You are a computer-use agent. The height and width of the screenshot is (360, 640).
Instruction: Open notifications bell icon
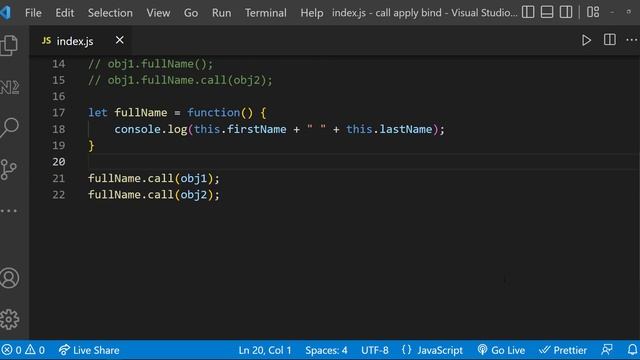(632, 350)
